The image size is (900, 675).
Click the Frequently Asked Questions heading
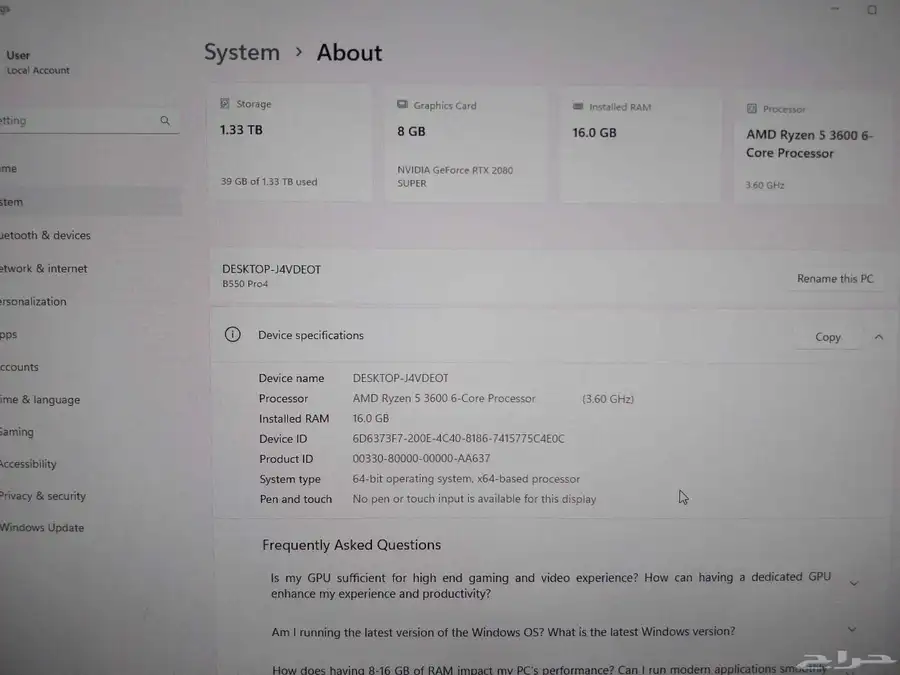click(351, 545)
